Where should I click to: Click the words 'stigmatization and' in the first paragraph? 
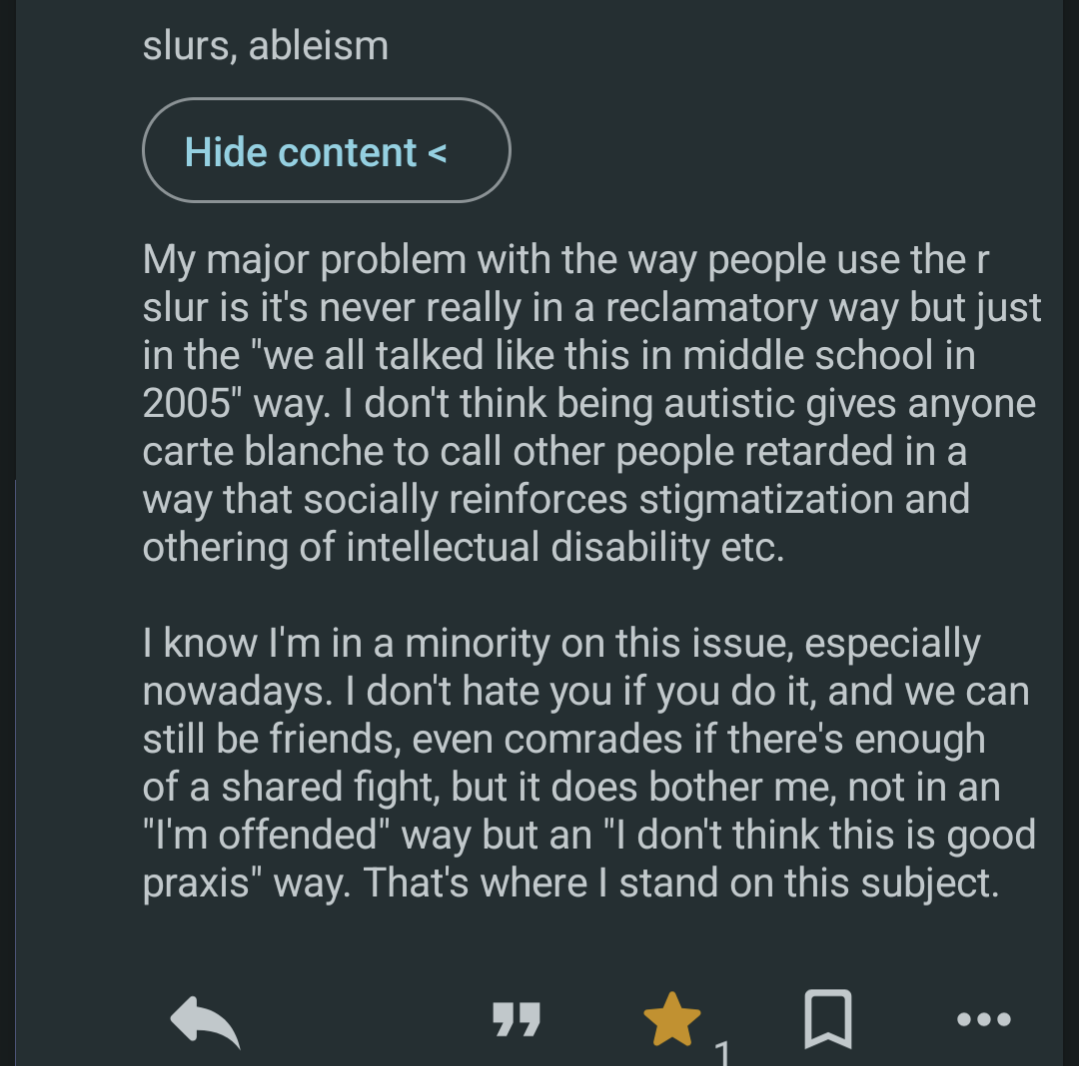804,499
